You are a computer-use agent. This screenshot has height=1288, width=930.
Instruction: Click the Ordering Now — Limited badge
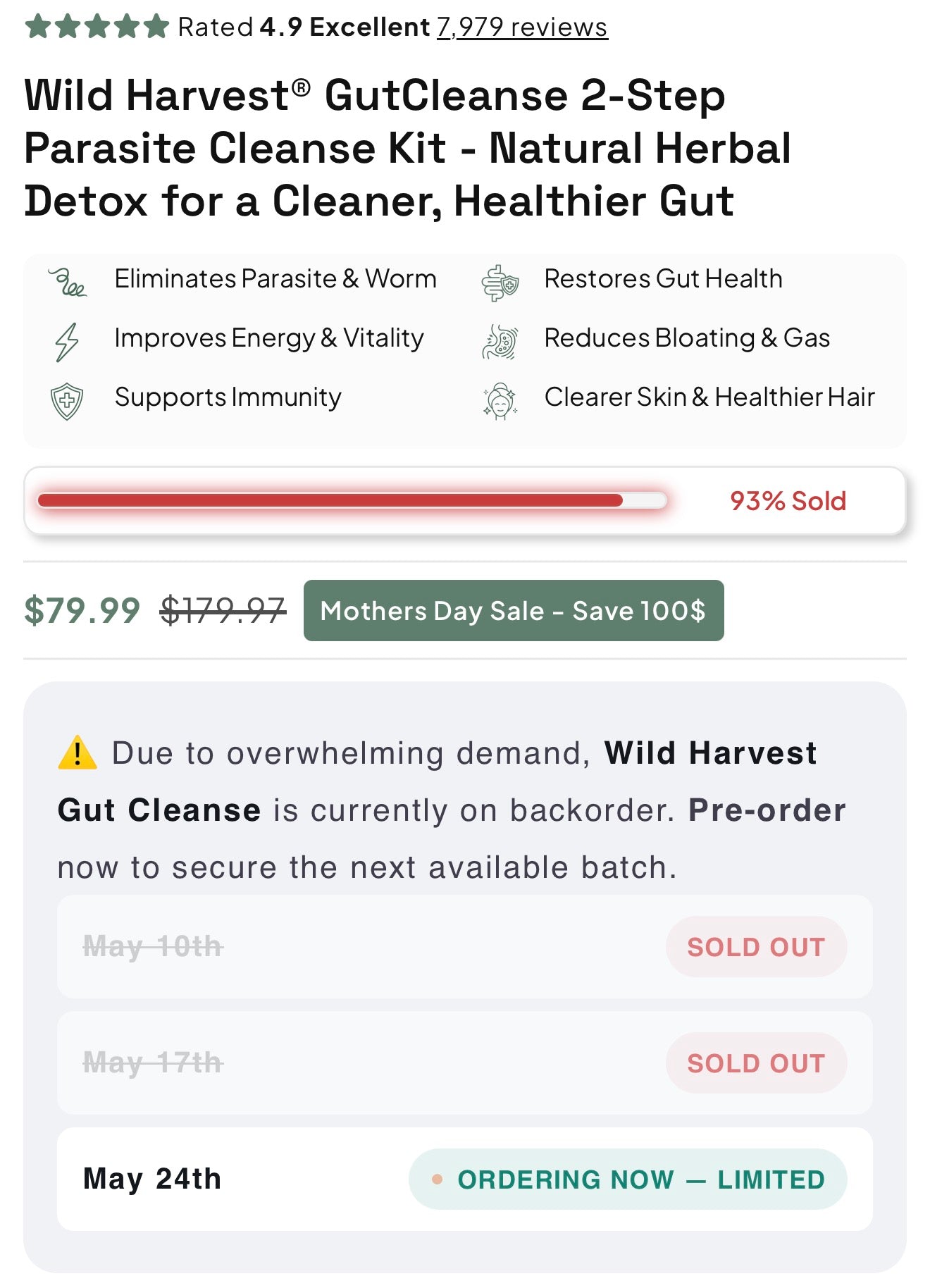coord(628,1179)
